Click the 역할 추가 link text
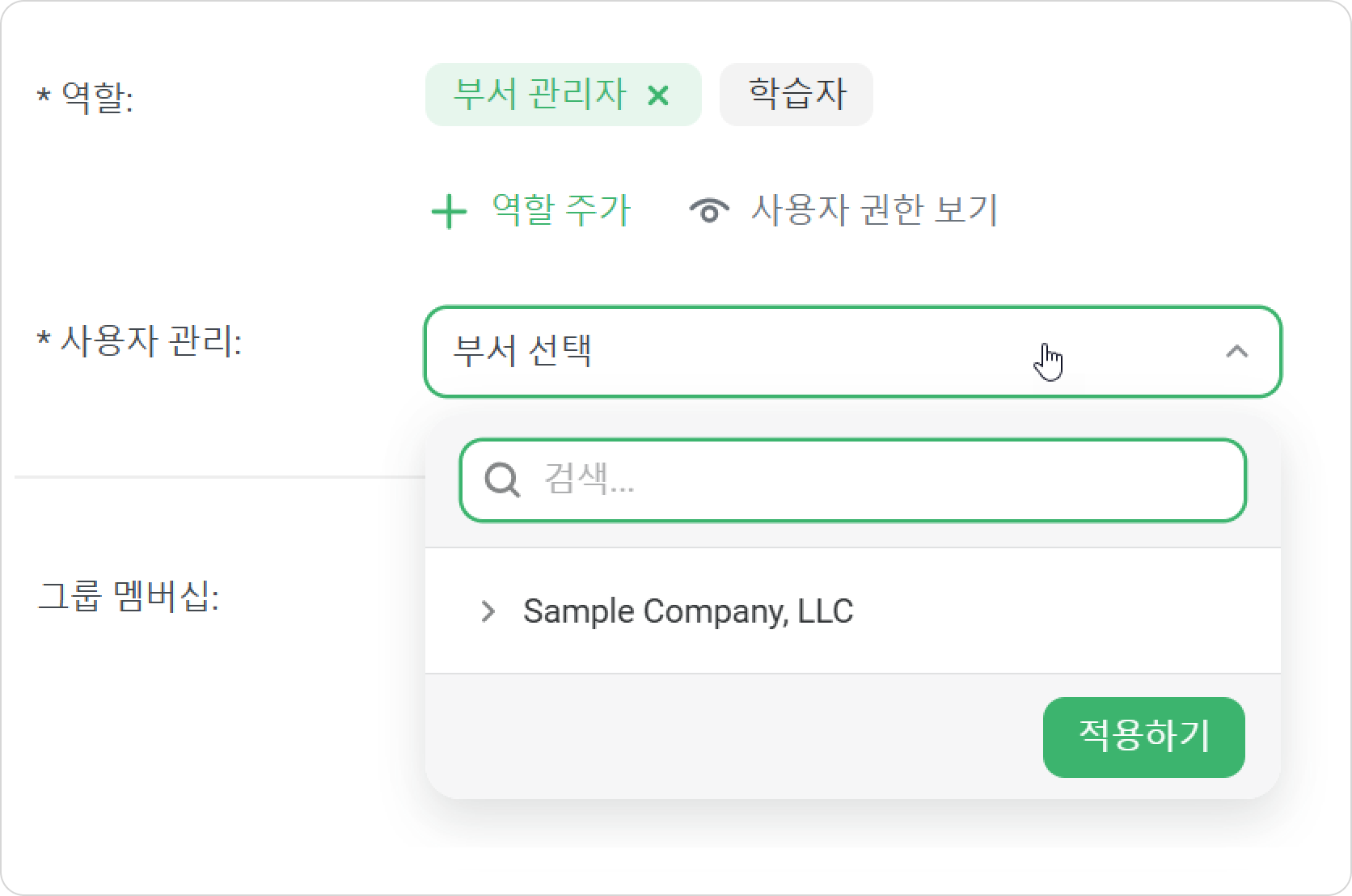The height and width of the screenshot is (896, 1352). tap(560, 210)
